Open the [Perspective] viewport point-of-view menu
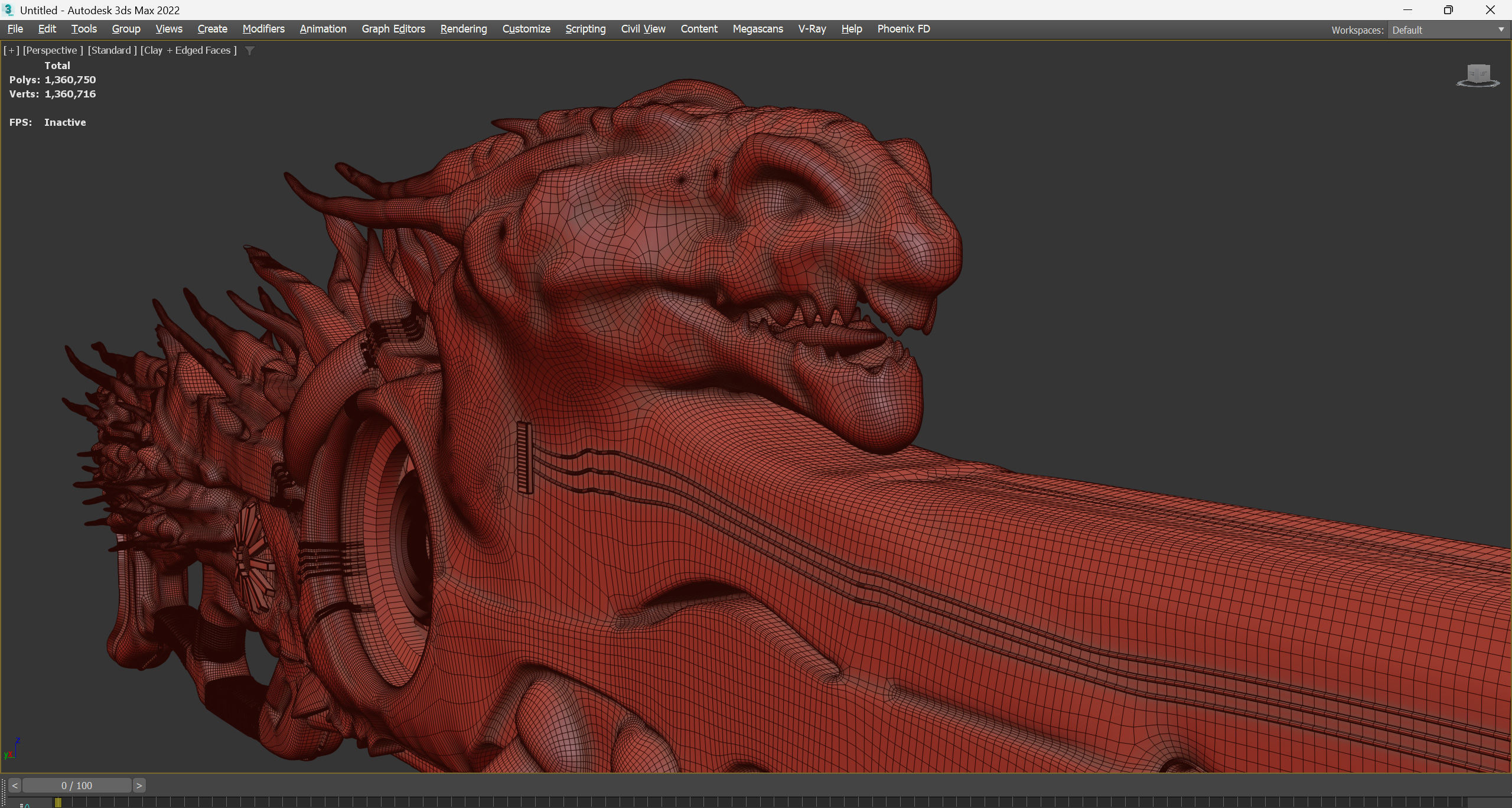Screen dimensions: 1512x808 coord(53,50)
